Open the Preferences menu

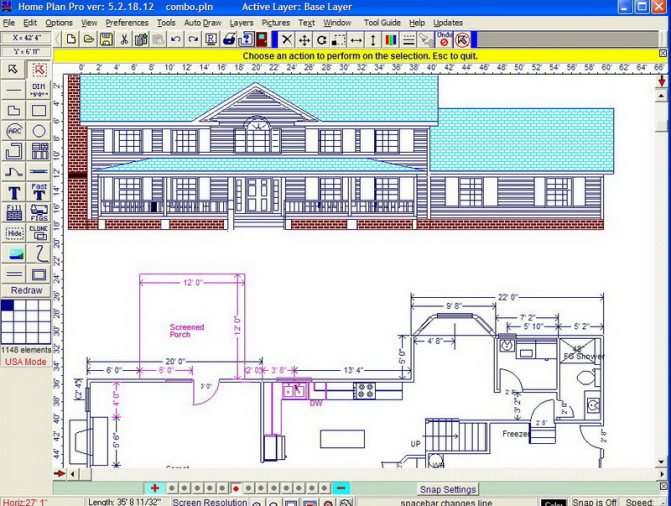[x=127, y=23]
